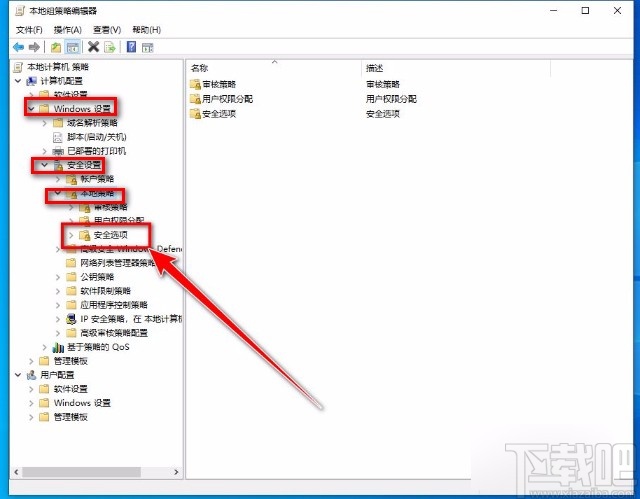The image size is (640, 499).
Task: Toggle the Show/Hide action pane icon
Action: pyautogui.click(x=147, y=47)
